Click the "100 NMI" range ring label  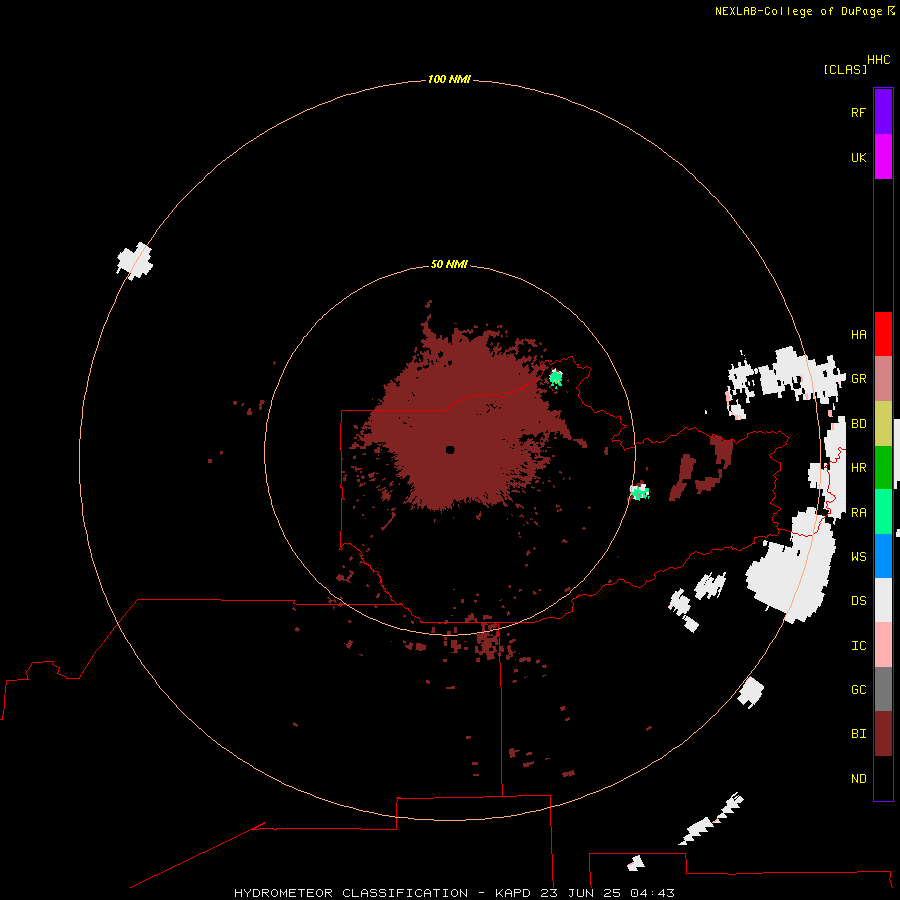click(449, 79)
